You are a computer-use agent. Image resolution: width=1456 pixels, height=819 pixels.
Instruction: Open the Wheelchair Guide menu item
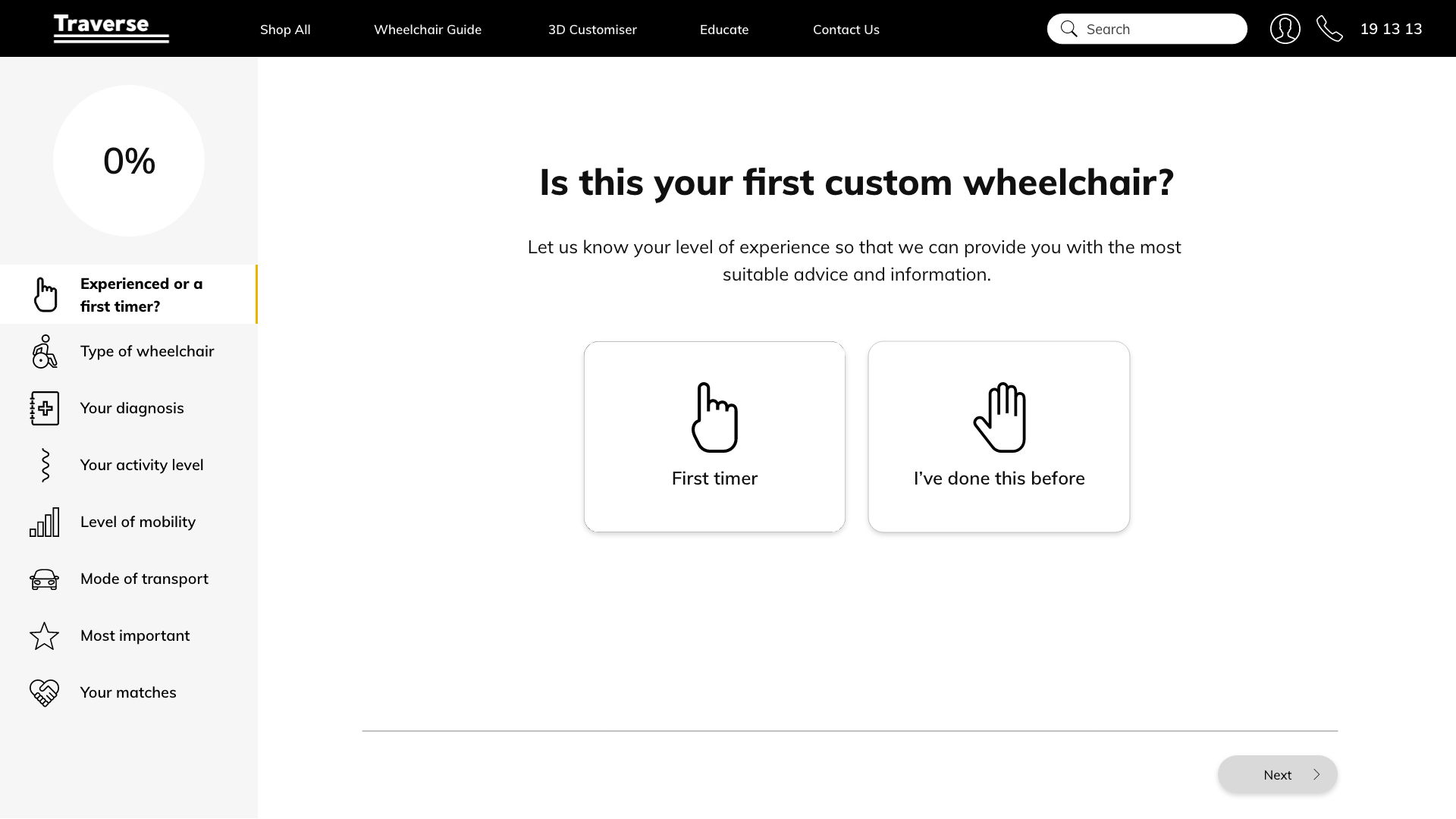pos(428,30)
